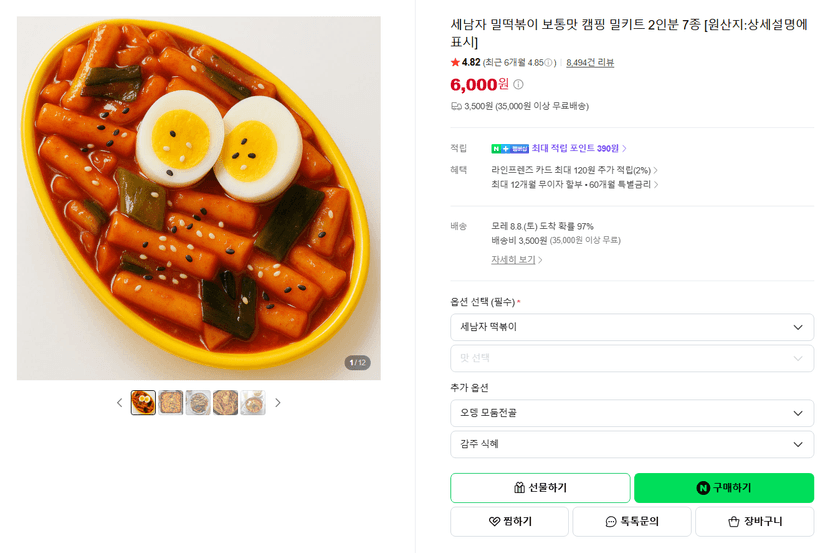Screen dimensions: 828x553
Task: Open the 감주 식혜 additional option dropdown
Action: 632,444
